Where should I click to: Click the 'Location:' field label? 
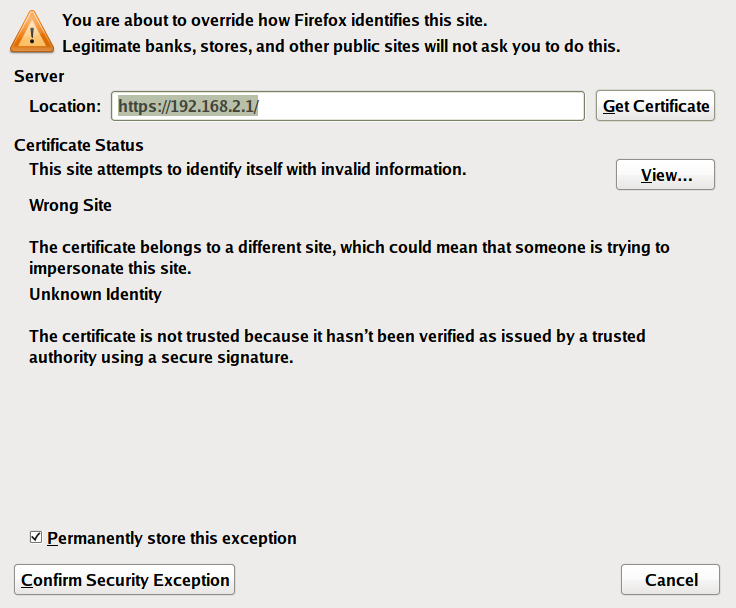pos(65,106)
